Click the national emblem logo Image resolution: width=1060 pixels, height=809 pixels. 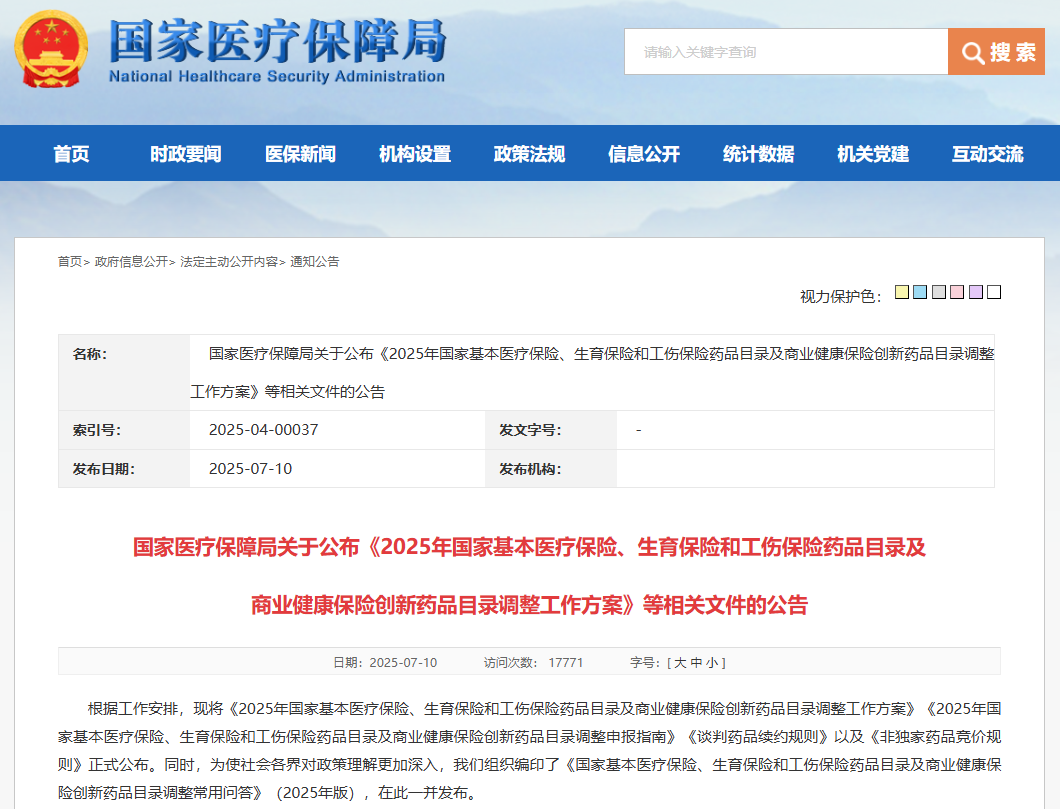51,50
